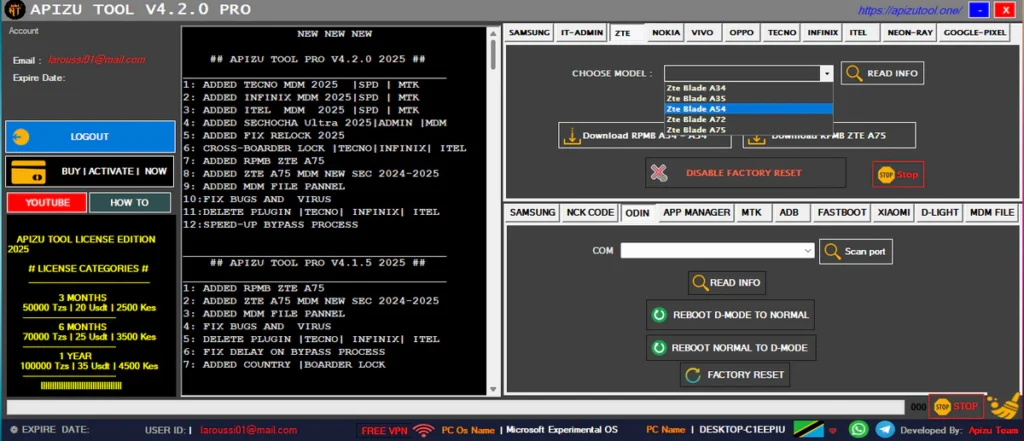Click the gear icon beside EXPIRE DATE

click(14, 430)
